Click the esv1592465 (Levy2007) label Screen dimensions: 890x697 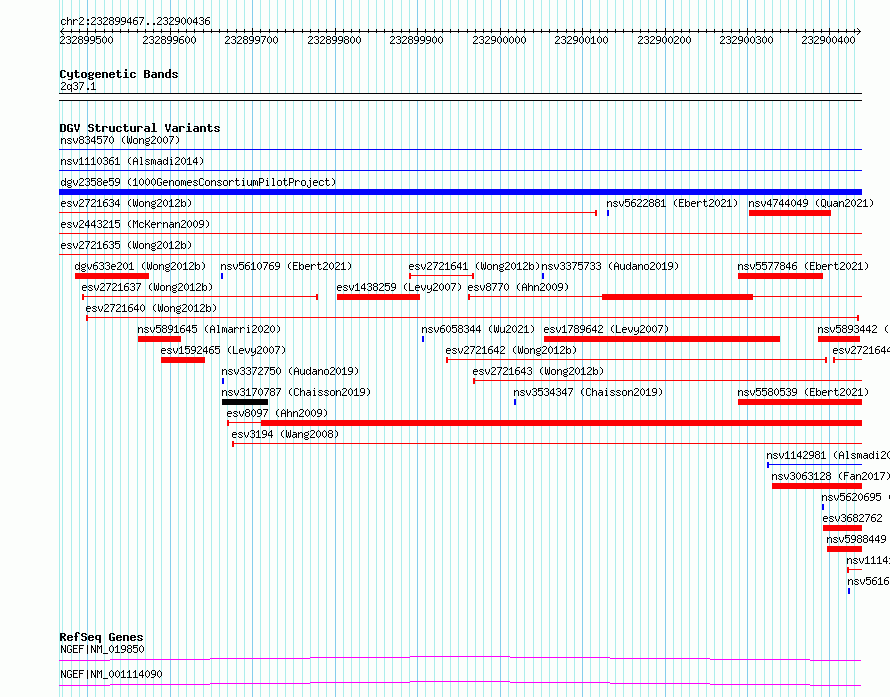pyautogui.click(x=223, y=350)
